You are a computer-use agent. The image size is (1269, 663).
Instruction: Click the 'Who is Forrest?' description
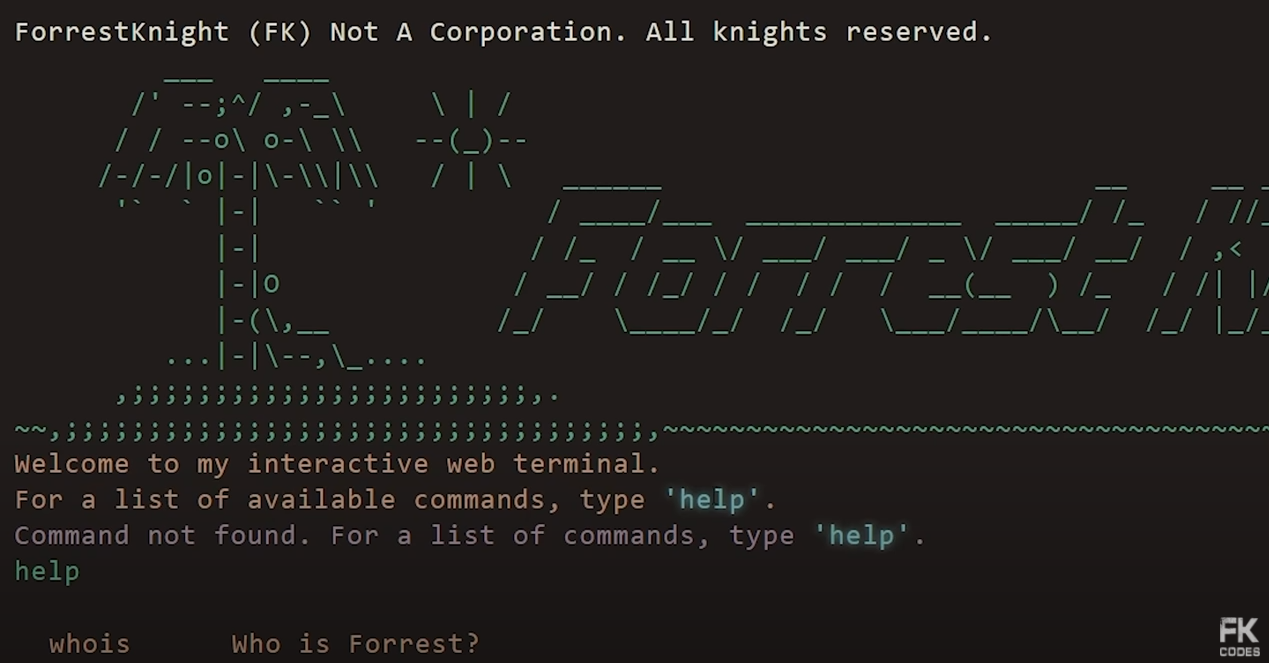pyautogui.click(x=355, y=643)
